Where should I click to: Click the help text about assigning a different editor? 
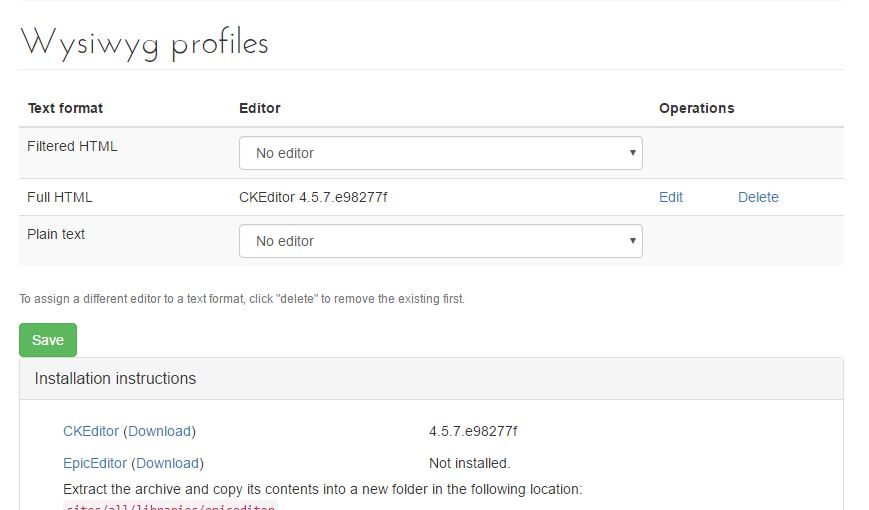(x=242, y=299)
